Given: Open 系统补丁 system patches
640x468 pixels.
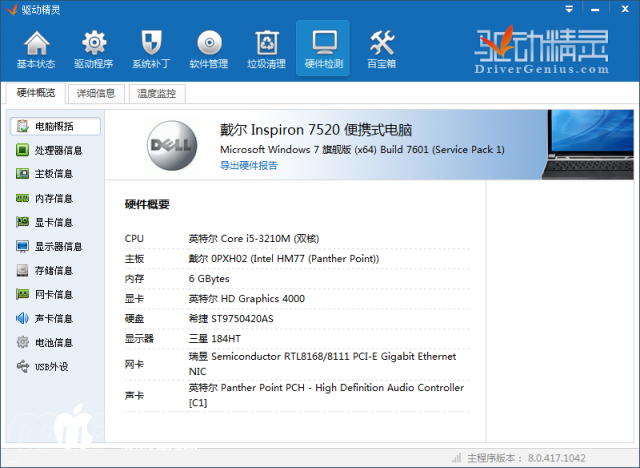Looking at the screenshot, I should click(x=151, y=50).
